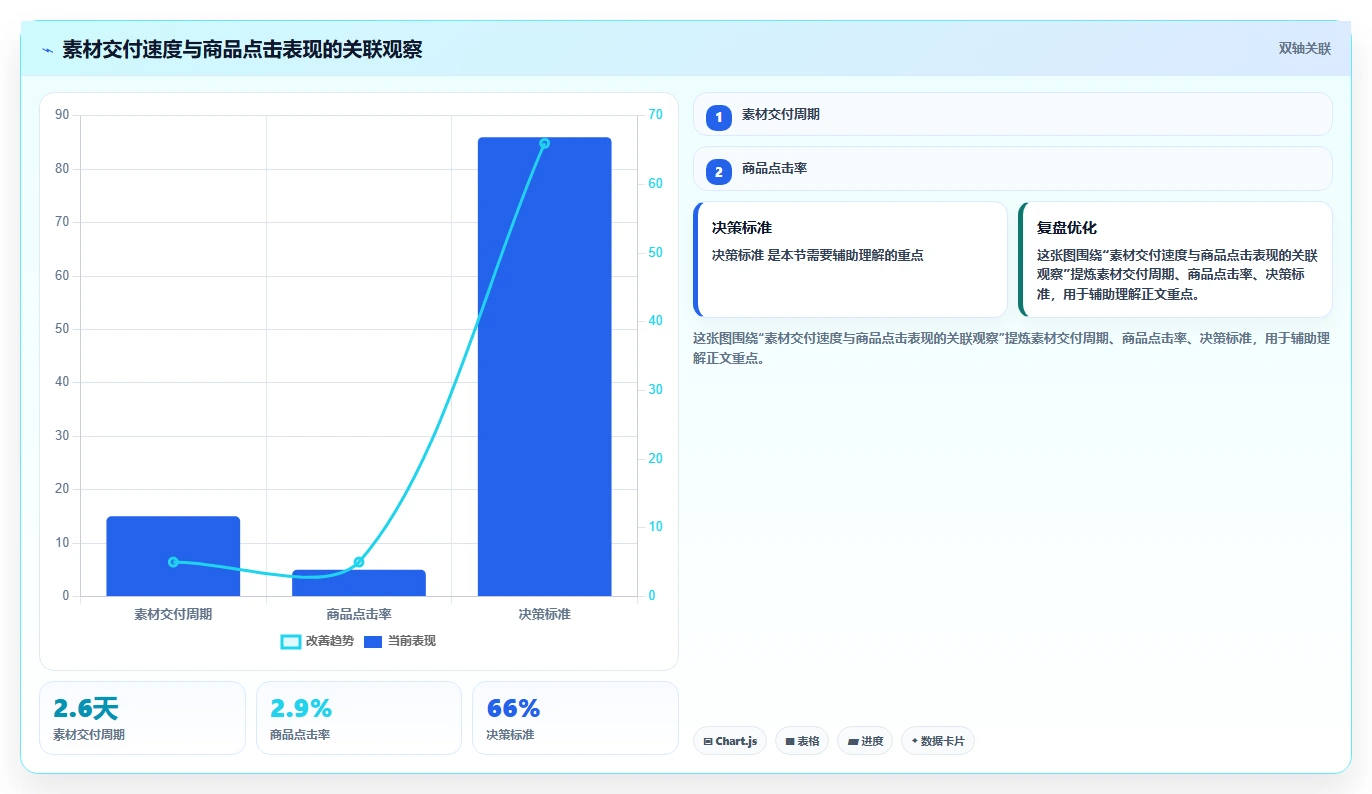Click the number 2 badge
This screenshot has height=794, width=1372.
[718, 171]
